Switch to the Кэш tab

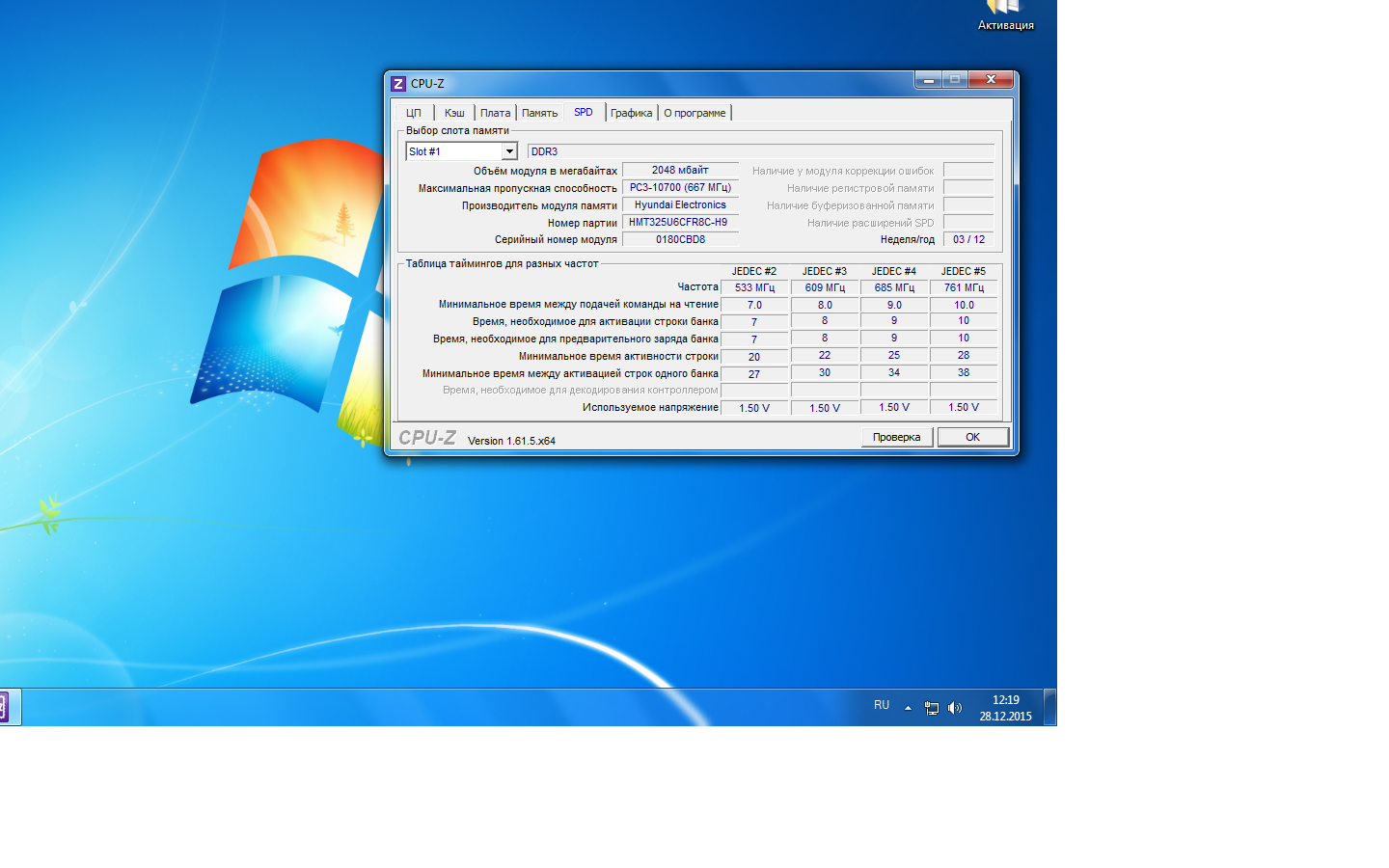click(x=454, y=113)
